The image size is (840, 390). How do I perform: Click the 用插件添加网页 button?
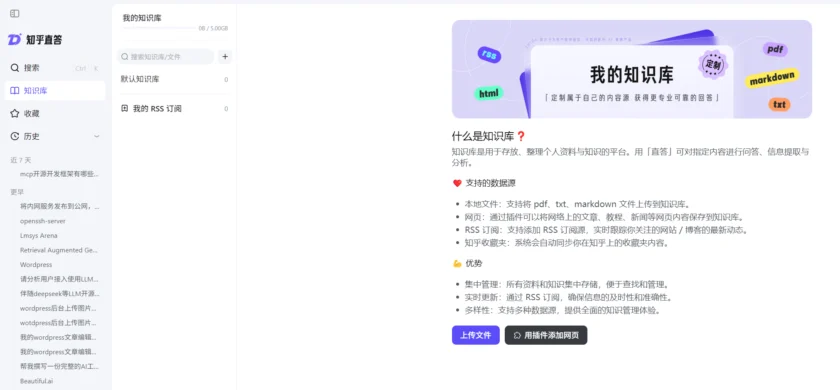(x=546, y=335)
